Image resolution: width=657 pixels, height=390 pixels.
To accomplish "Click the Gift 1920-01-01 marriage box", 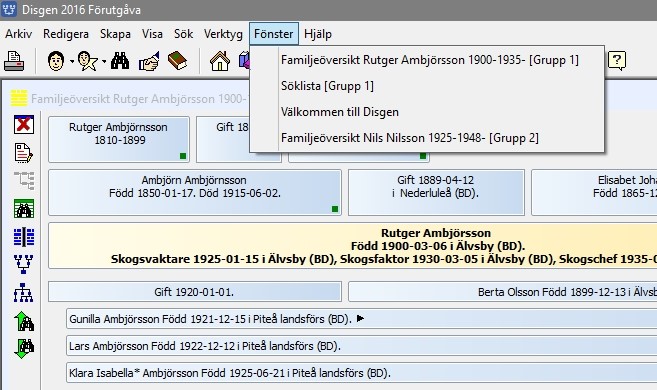I will (195, 292).
